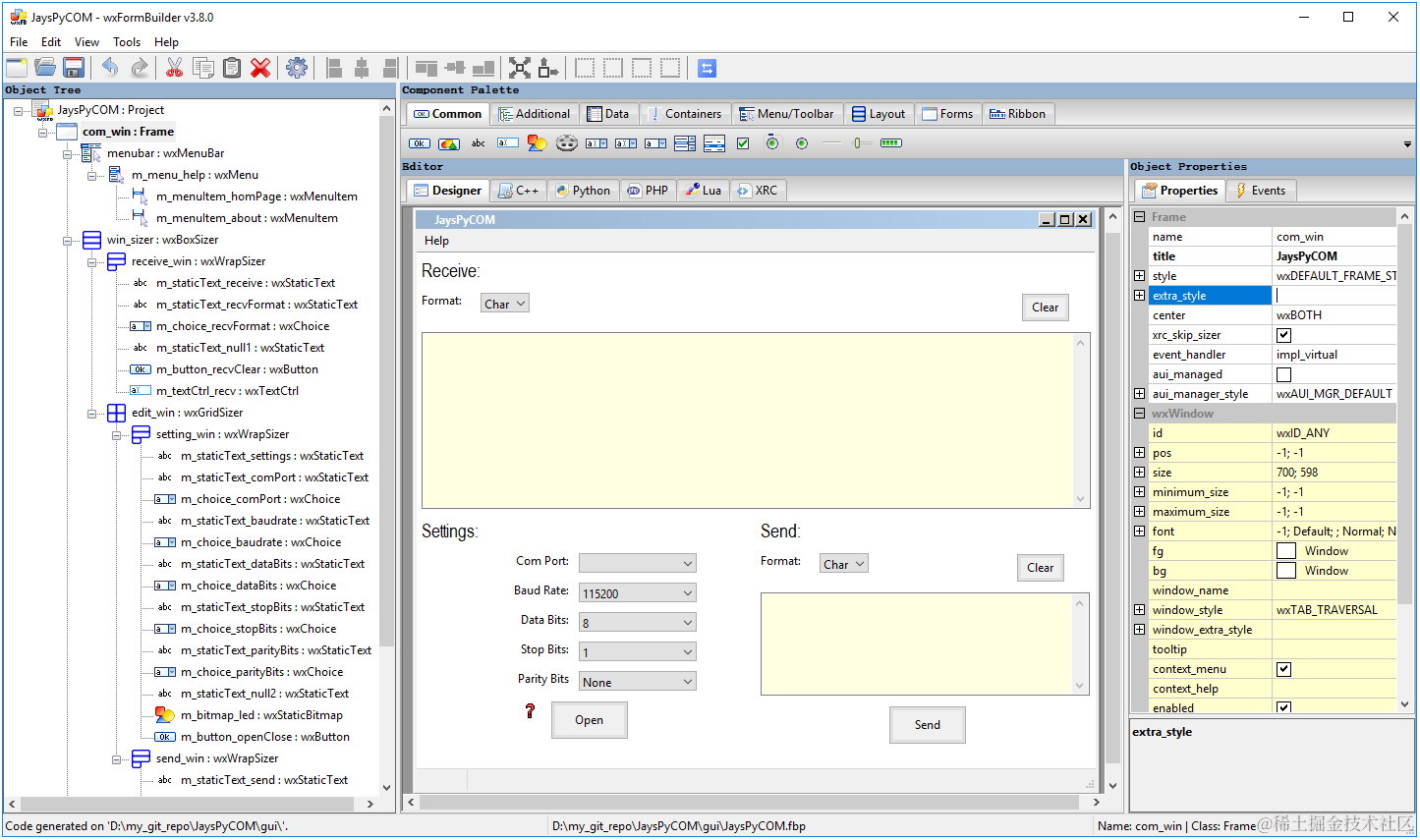
Task: Click the Expand arrows toolbar icon
Action: tap(520, 68)
